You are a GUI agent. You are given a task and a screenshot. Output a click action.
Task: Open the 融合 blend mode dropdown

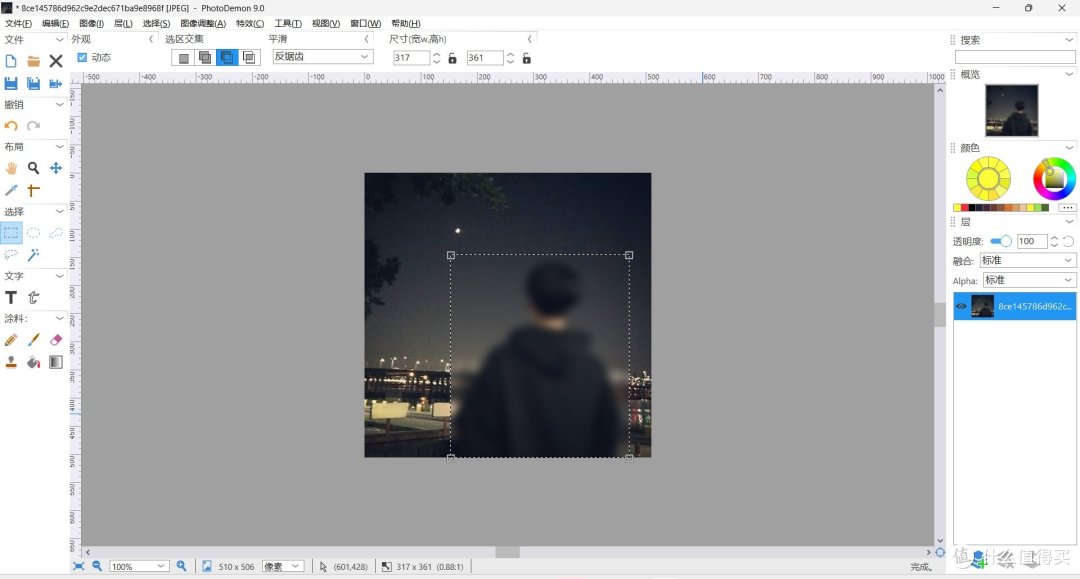(1027, 261)
